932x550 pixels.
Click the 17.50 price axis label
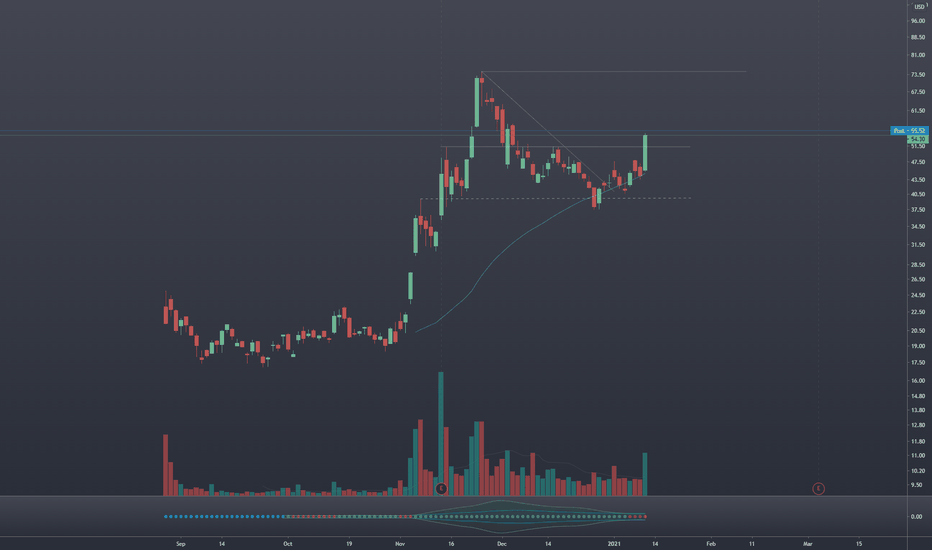point(918,362)
